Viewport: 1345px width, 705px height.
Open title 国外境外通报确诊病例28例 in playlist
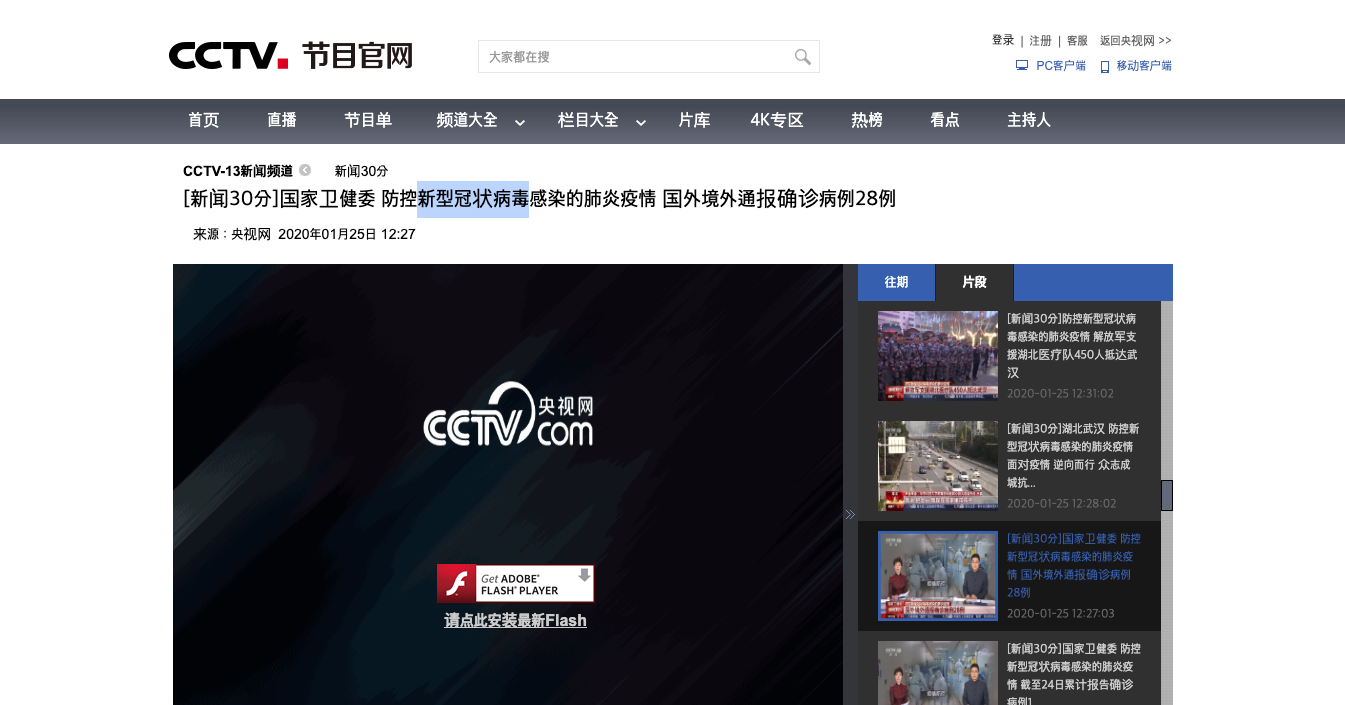pos(1073,565)
